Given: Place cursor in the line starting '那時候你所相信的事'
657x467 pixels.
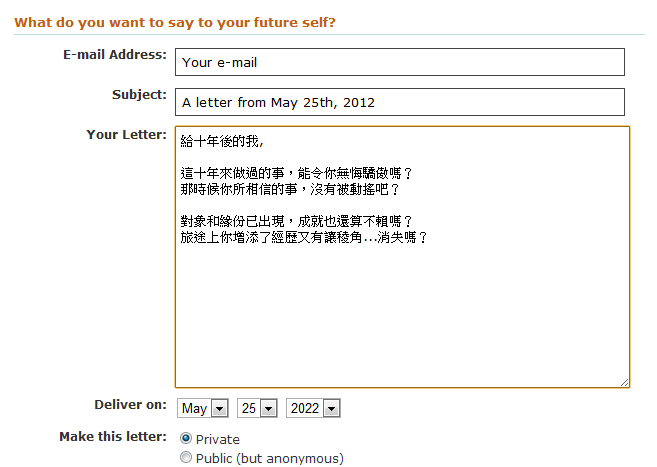Looking at the screenshot, I should pyautogui.click(x=290, y=189).
